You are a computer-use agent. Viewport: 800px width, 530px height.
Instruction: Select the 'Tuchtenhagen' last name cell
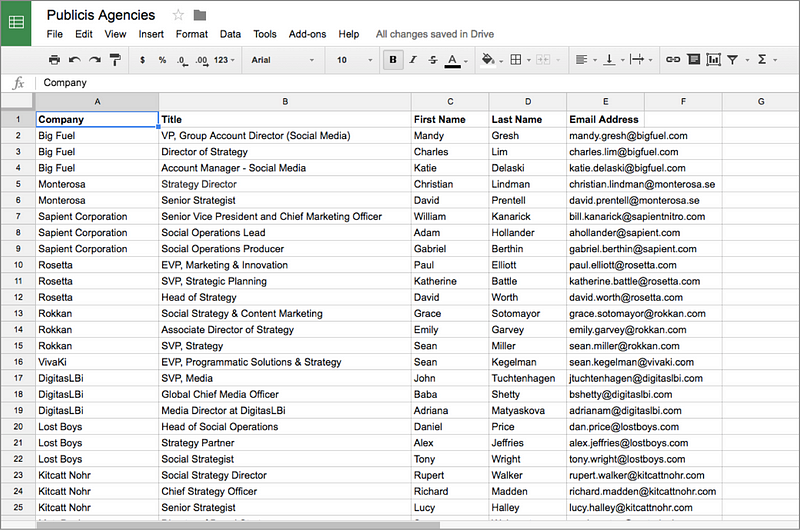(528, 378)
